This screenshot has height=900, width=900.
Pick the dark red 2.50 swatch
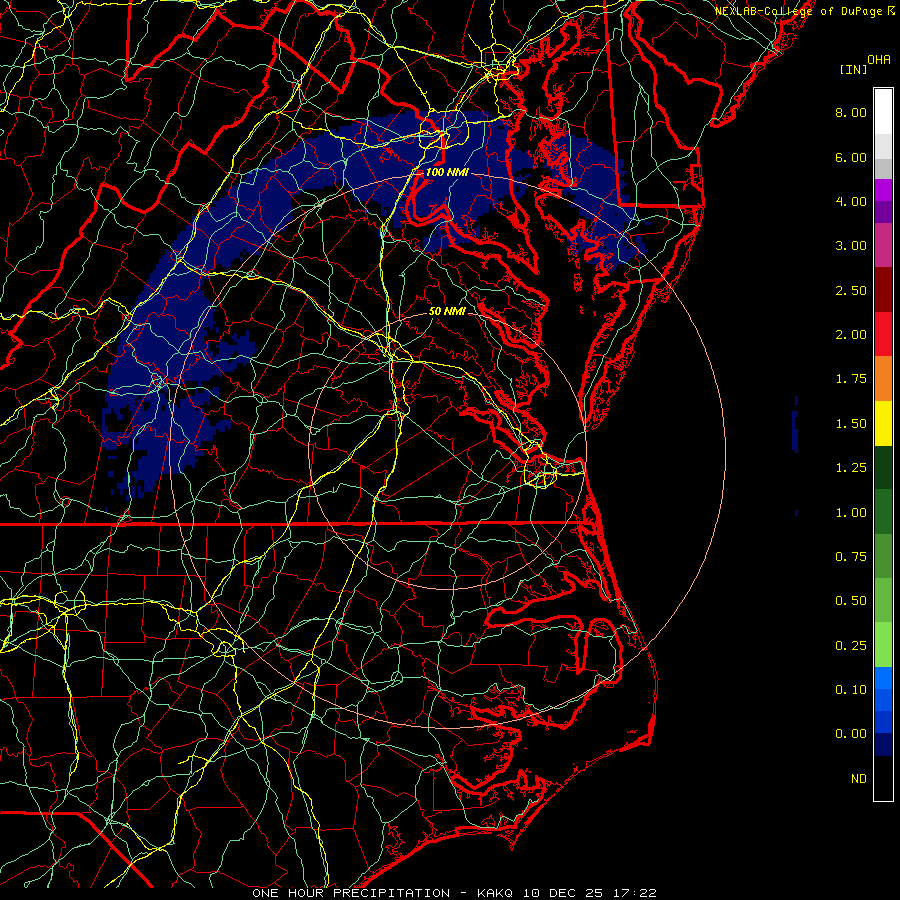[x=883, y=290]
